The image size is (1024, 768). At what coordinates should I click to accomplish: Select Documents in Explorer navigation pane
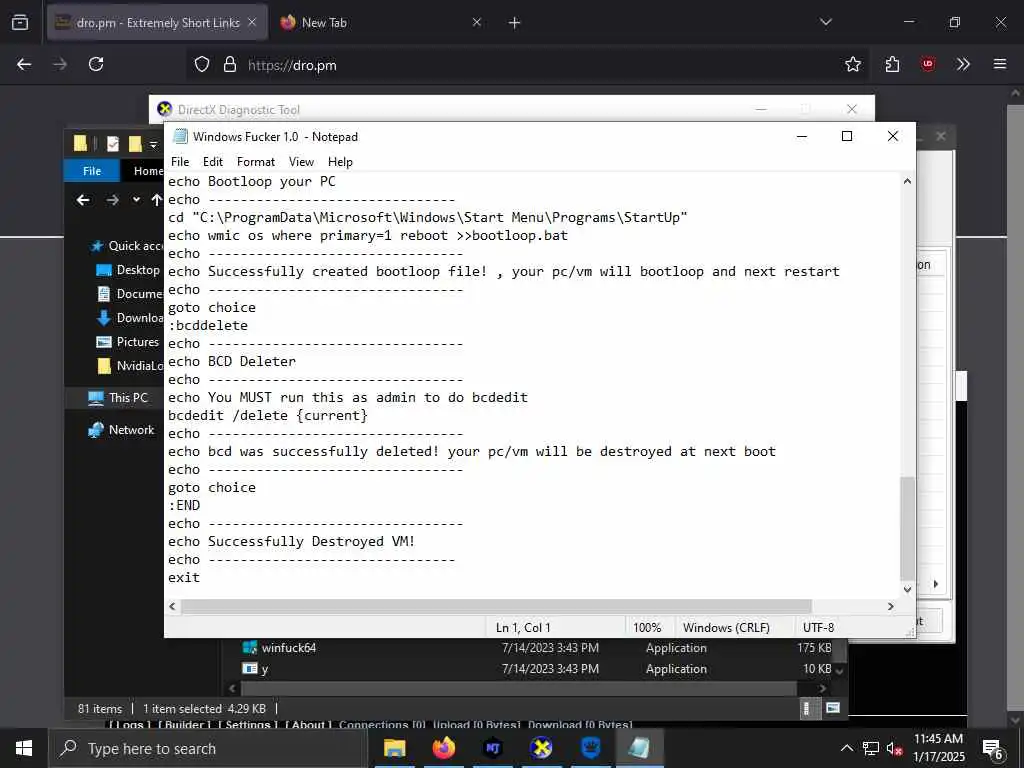click(x=129, y=294)
